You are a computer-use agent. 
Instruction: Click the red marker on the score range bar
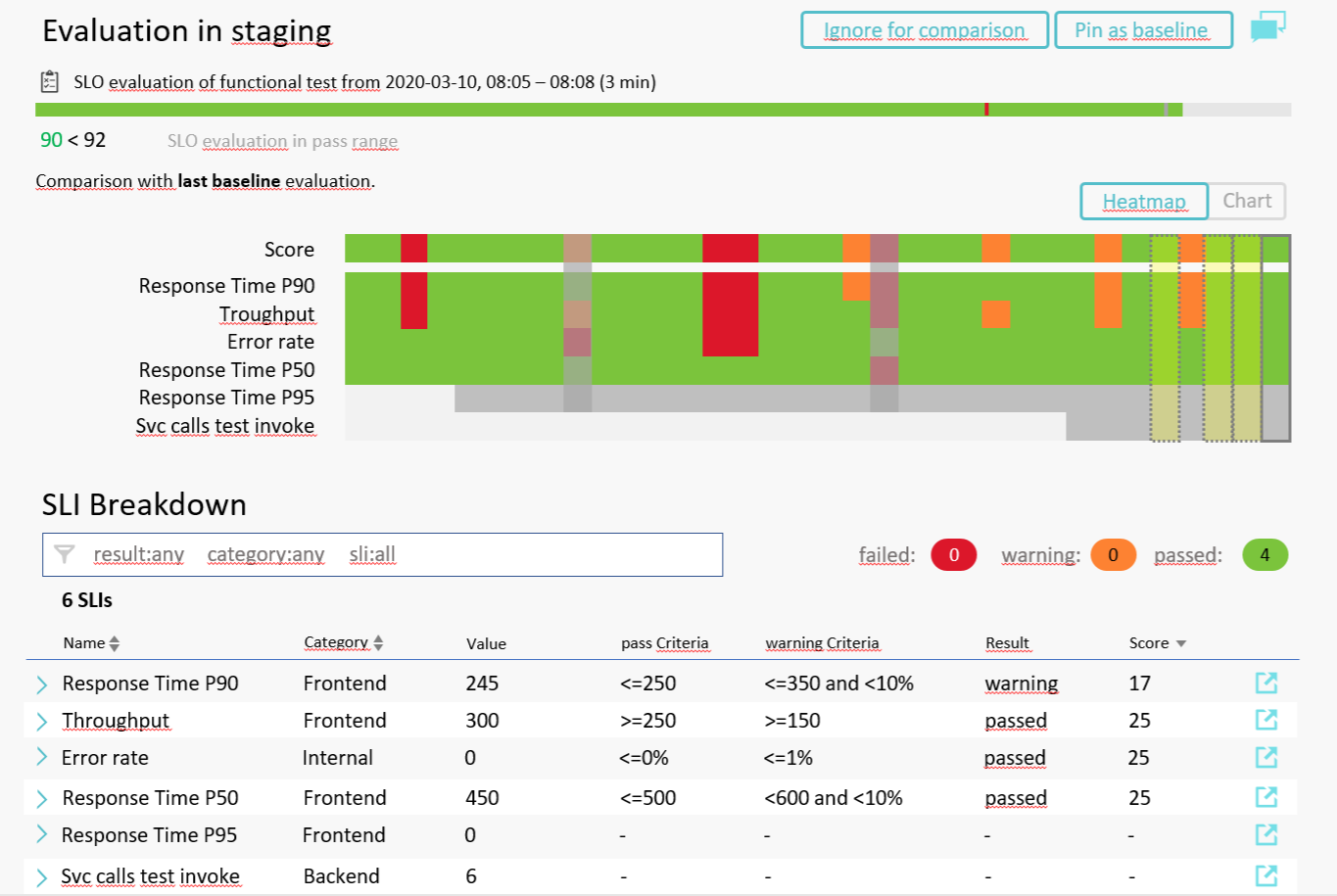click(986, 108)
